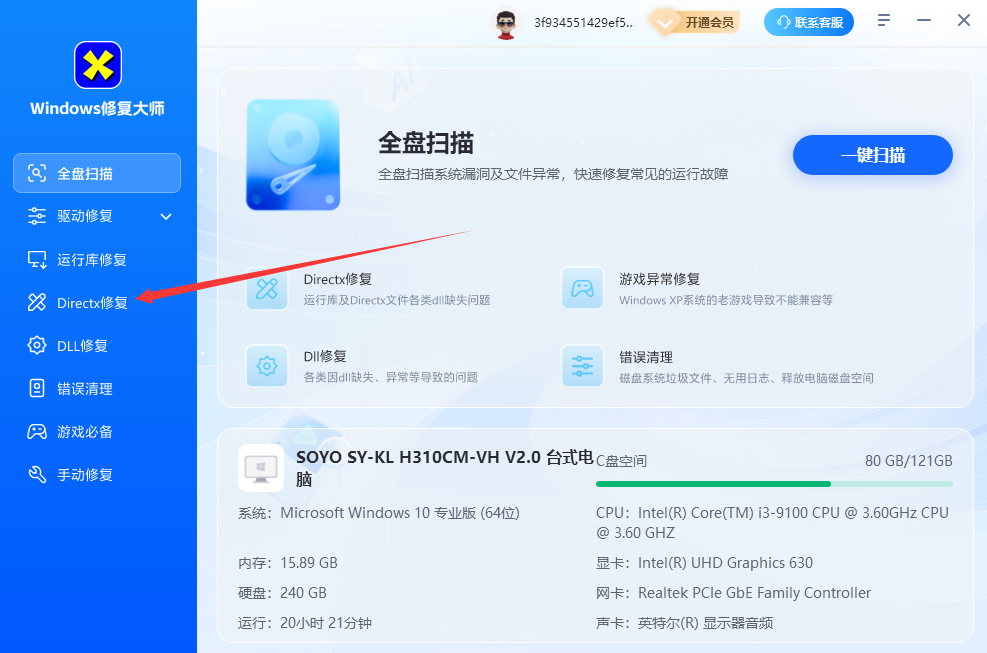
Task: Click the 错误清理 sidebar icon
Action: click(x=37, y=389)
